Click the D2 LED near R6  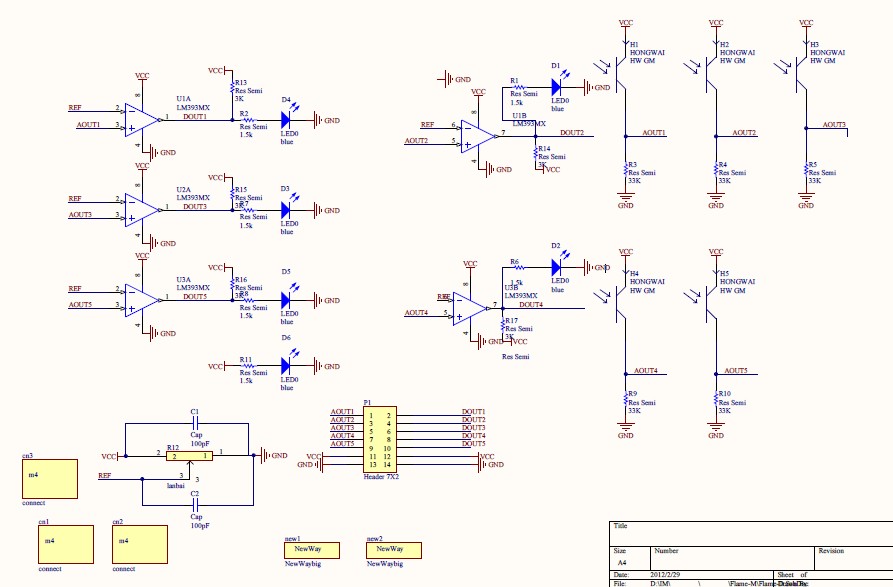point(557,267)
